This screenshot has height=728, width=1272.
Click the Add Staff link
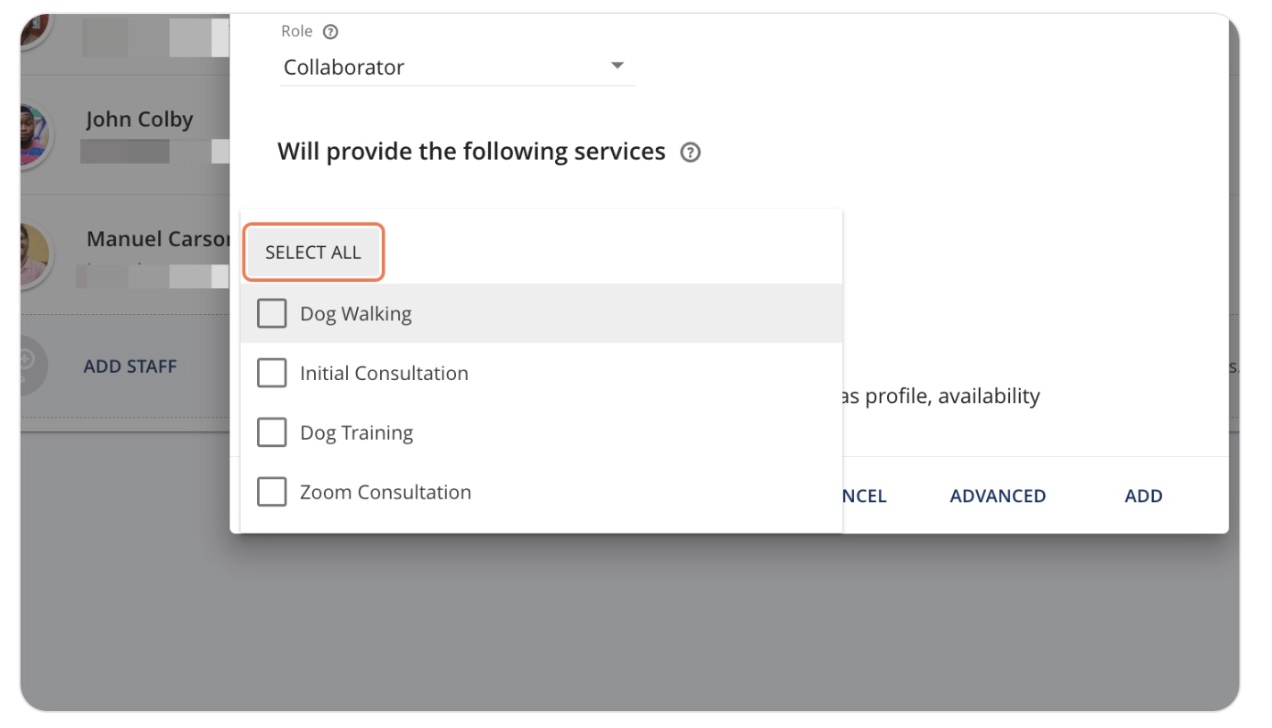coord(130,367)
